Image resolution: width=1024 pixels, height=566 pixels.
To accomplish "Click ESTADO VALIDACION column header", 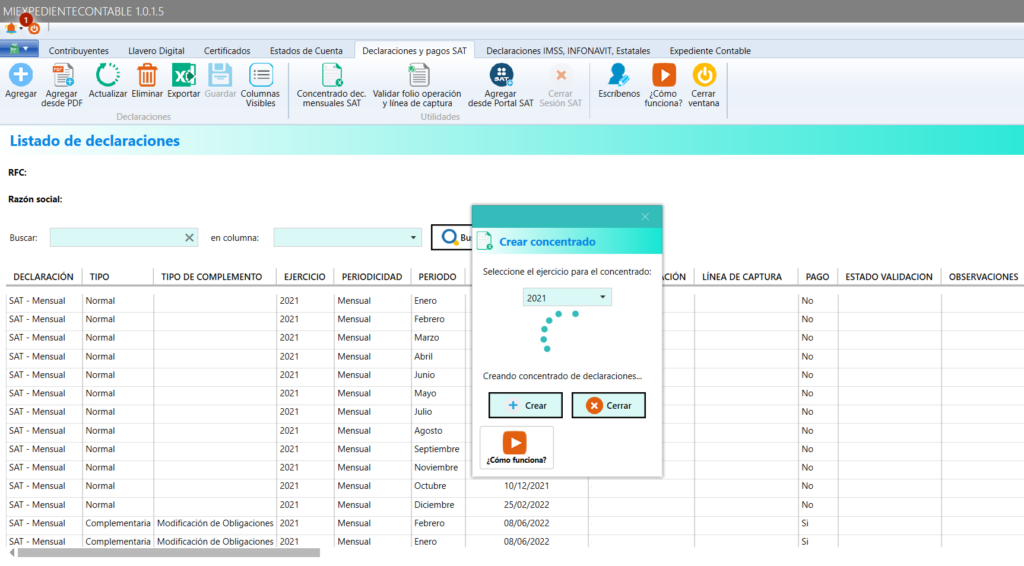I will tap(889, 277).
